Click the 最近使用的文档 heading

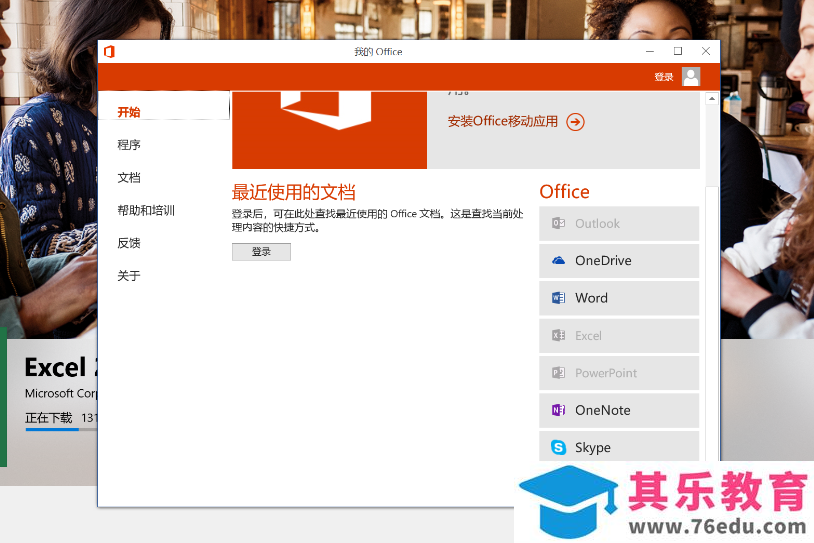(293, 193)
